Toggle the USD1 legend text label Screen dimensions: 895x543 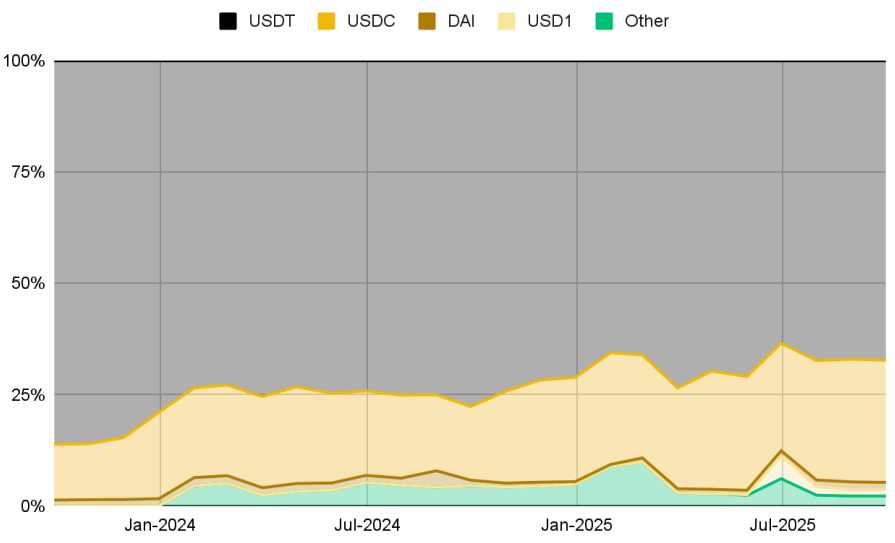[549, 21]
